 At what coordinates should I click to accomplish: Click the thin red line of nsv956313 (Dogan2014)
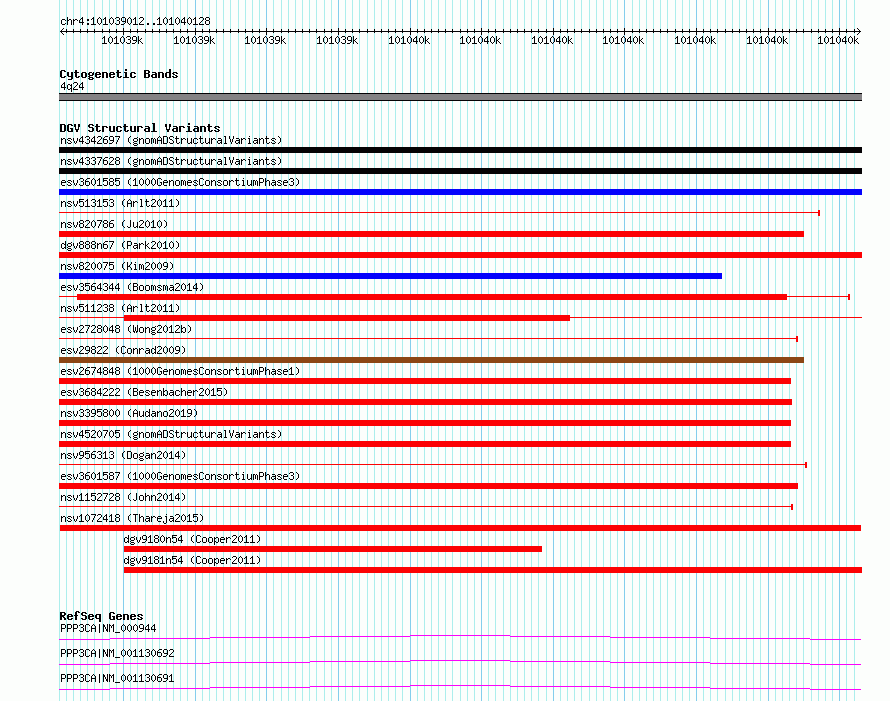point(433,465)
